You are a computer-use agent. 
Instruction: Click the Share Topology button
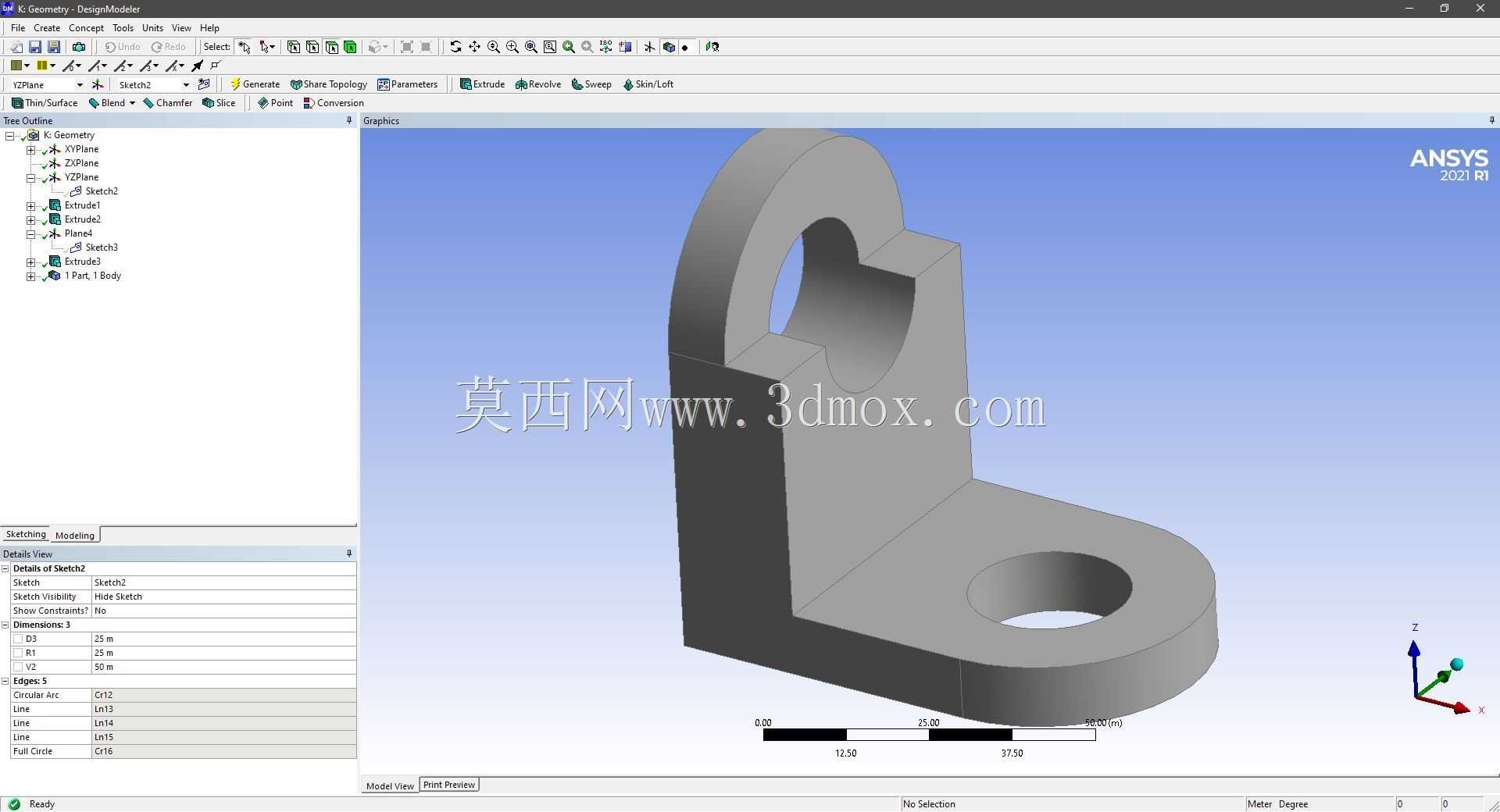tap(328, 84)
